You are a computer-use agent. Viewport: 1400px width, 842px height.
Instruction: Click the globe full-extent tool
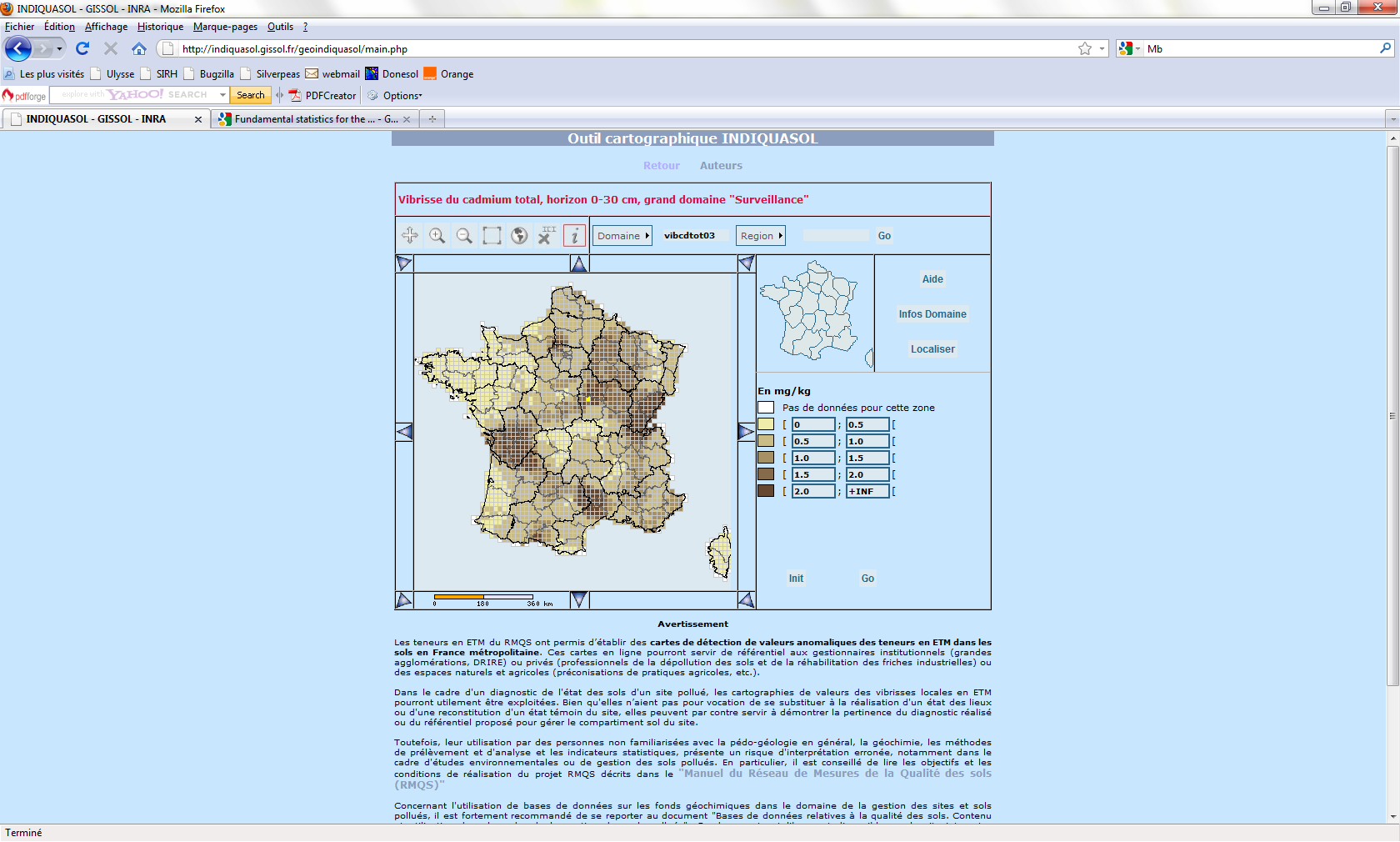tap(519, 236)
